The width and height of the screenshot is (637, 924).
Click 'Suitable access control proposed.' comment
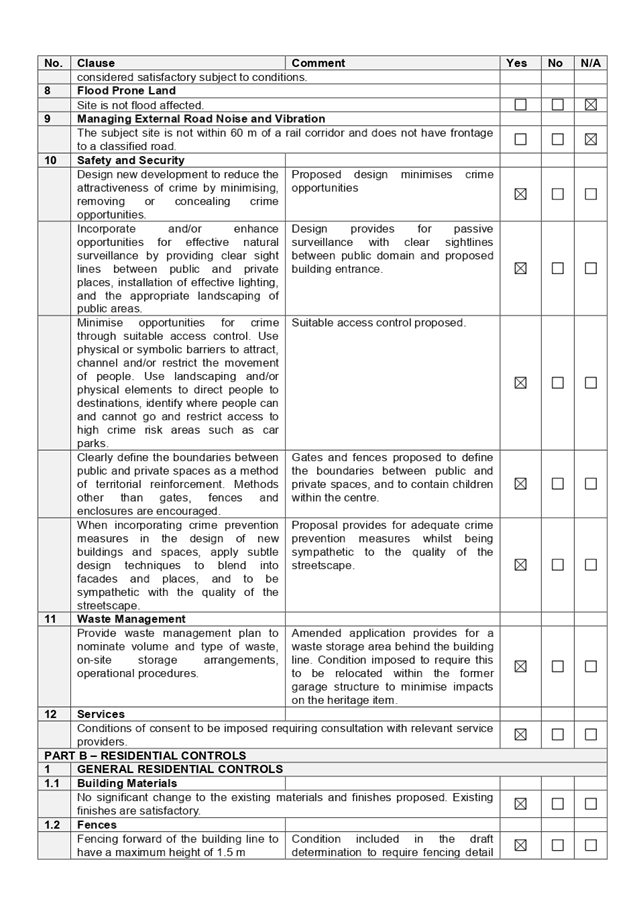point(378,323)
